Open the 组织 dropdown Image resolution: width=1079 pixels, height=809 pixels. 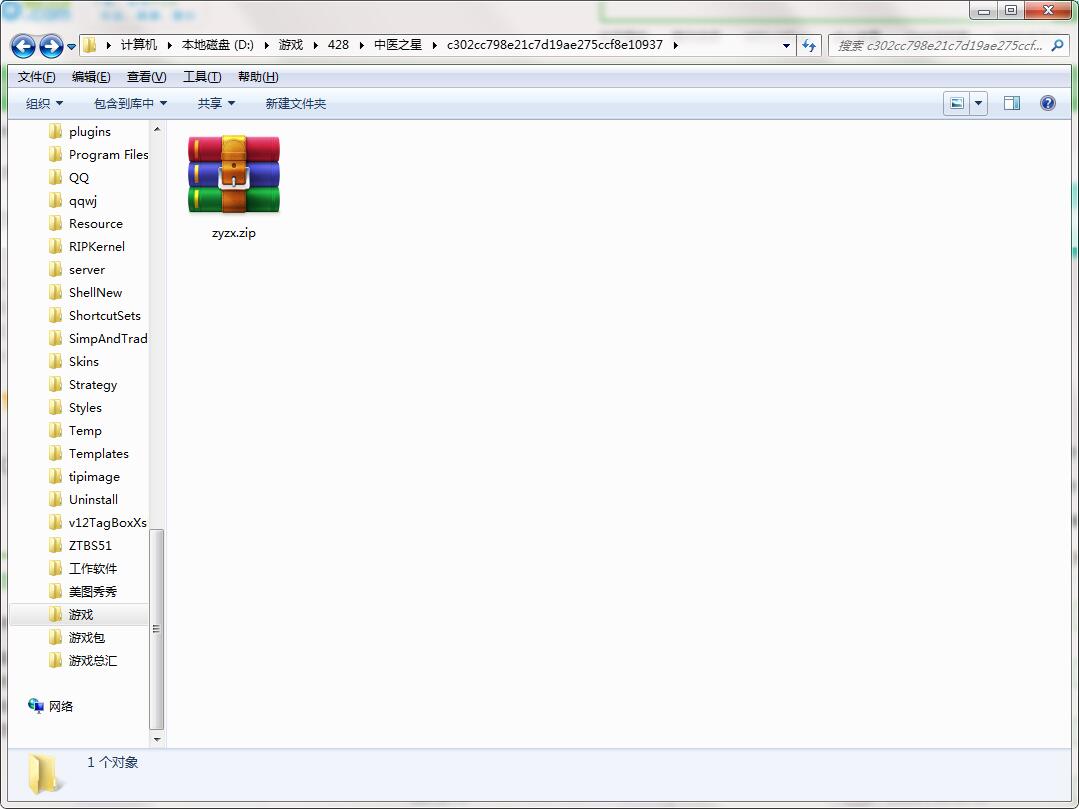(x=44, y=103)
